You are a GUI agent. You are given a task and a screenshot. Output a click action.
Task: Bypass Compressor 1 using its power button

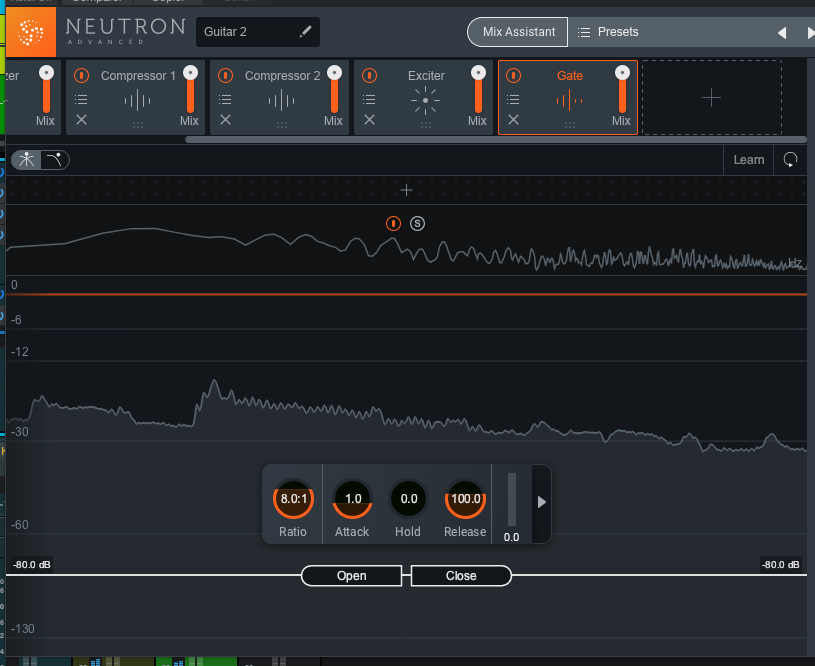point(82,76)
